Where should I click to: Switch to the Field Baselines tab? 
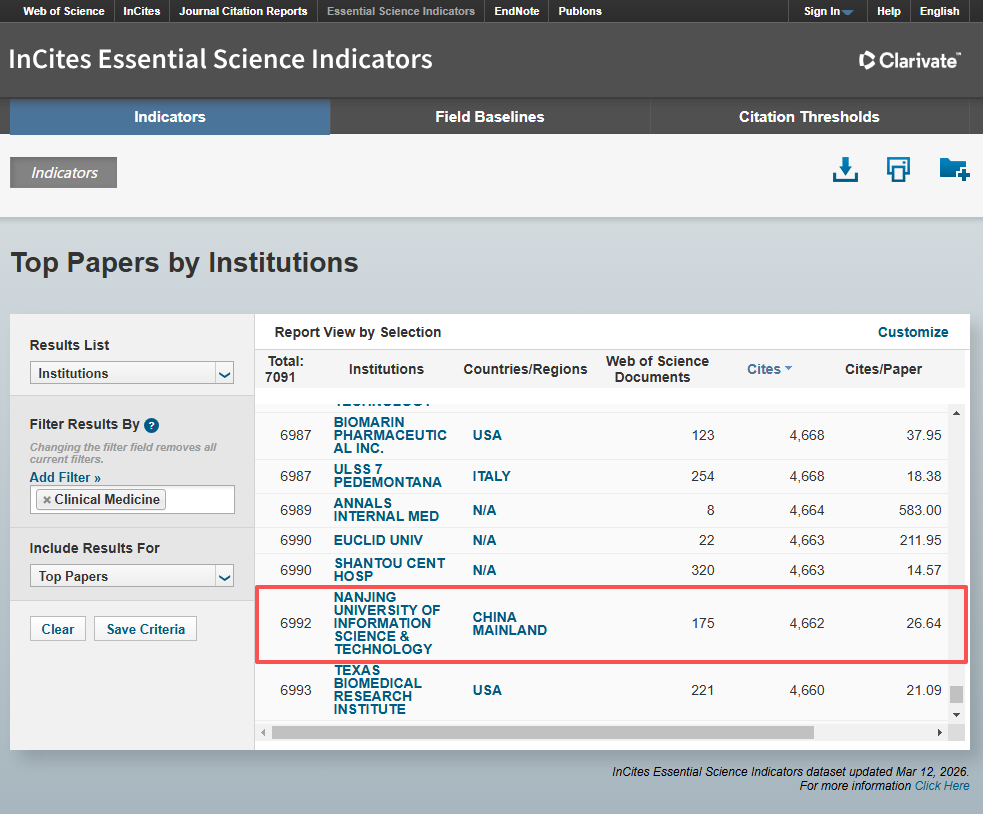tap(489, 117)
